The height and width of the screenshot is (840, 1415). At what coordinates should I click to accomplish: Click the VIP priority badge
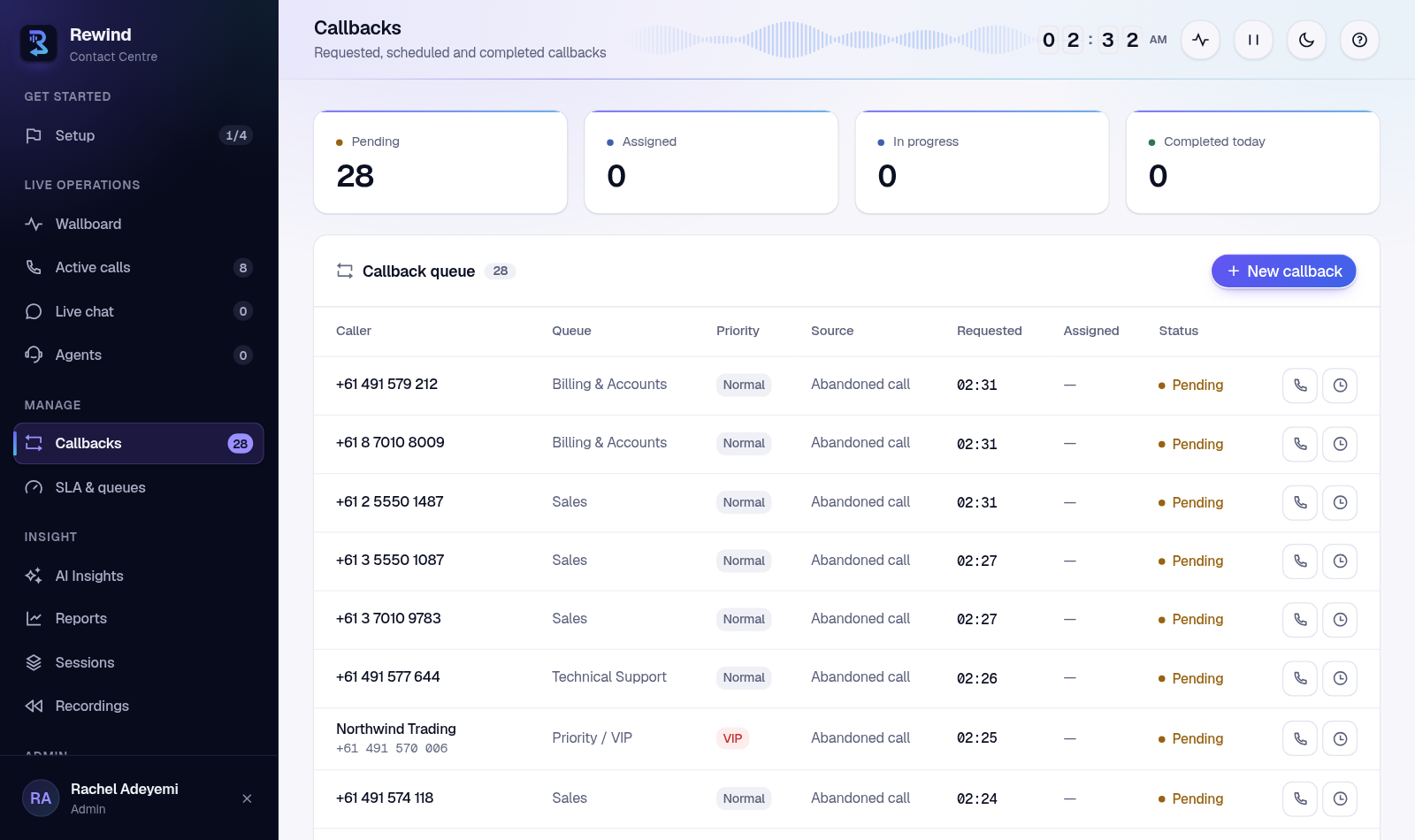[732, 738]
